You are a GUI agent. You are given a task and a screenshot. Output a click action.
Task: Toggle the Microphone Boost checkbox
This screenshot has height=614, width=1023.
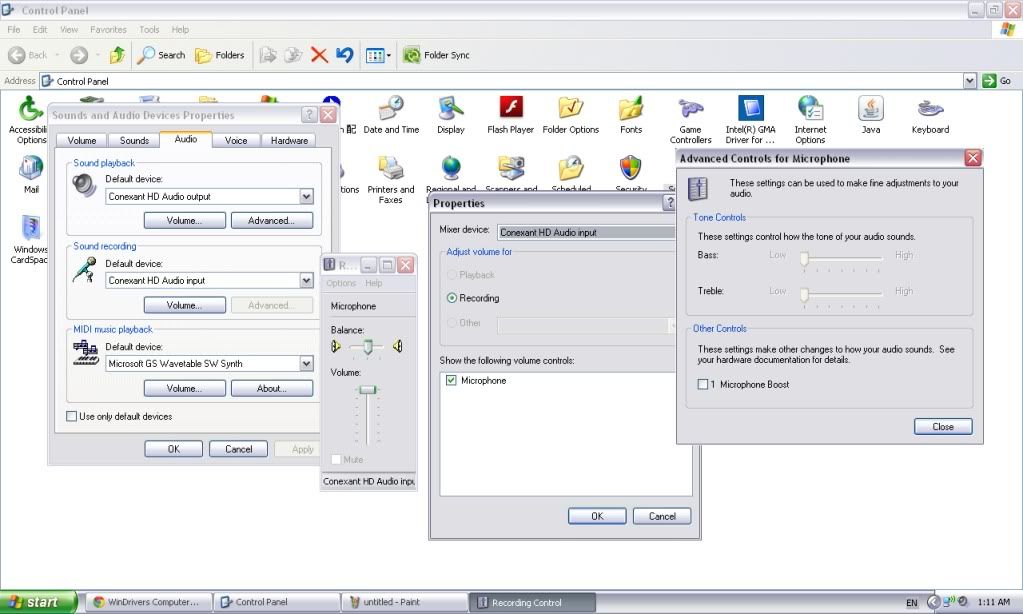pos(703,384)
